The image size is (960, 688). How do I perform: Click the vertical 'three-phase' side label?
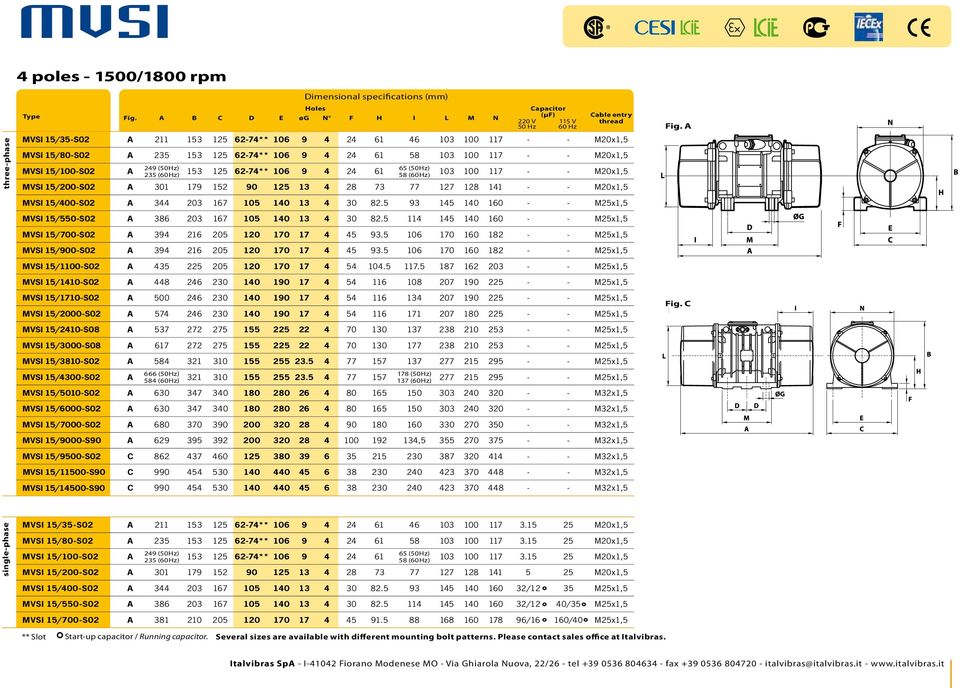(7, 163)
